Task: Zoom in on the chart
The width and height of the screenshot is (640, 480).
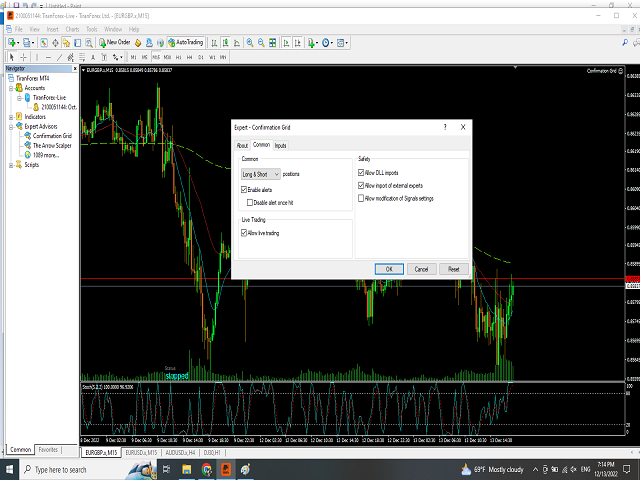Action: (250, 42)
